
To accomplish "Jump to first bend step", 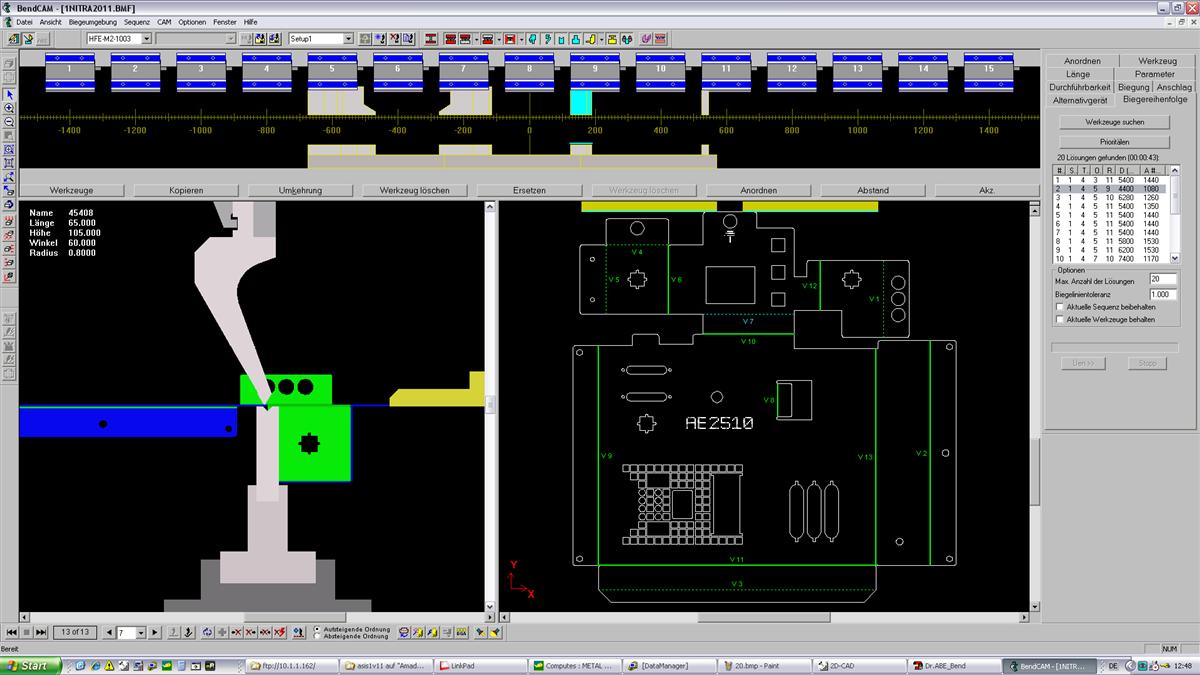I will pyautogui.click(x=10, y=633).
